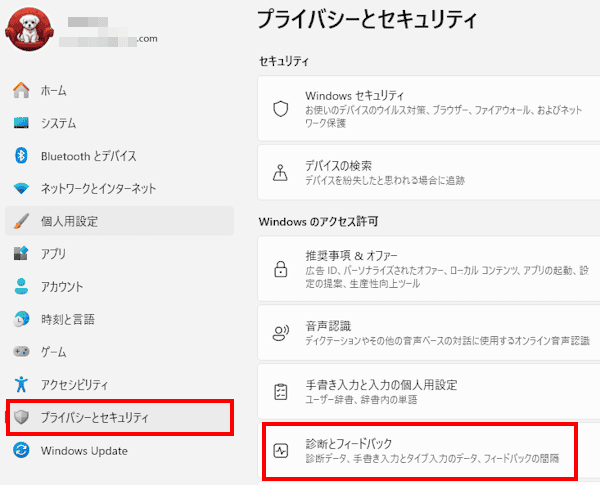Click the shield icon in Windows セキュリティ card
The image size is (600, 485).
click(280, 109)
